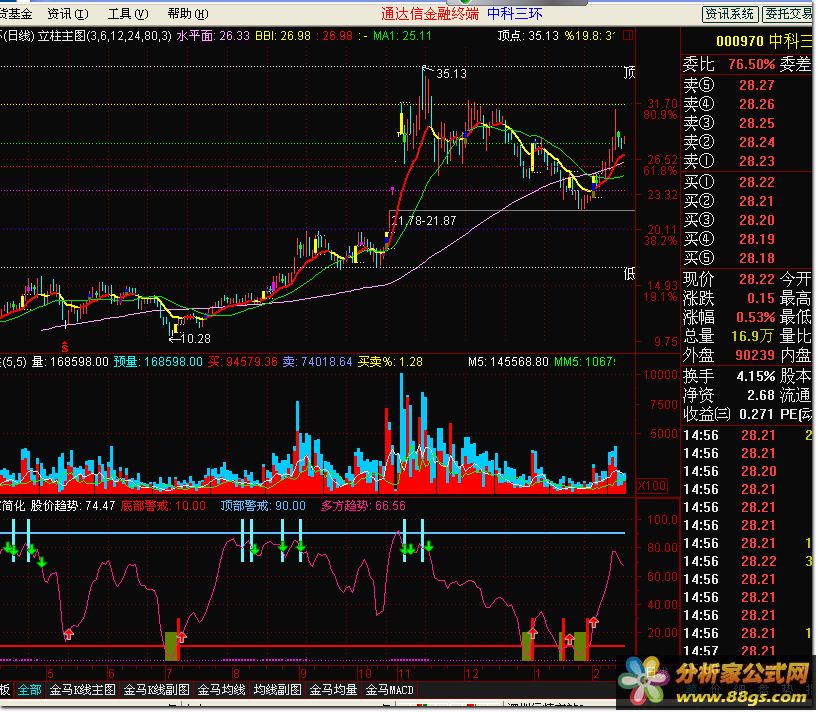
Task: Click the 000970 stock code header
Action: [739, 41]
